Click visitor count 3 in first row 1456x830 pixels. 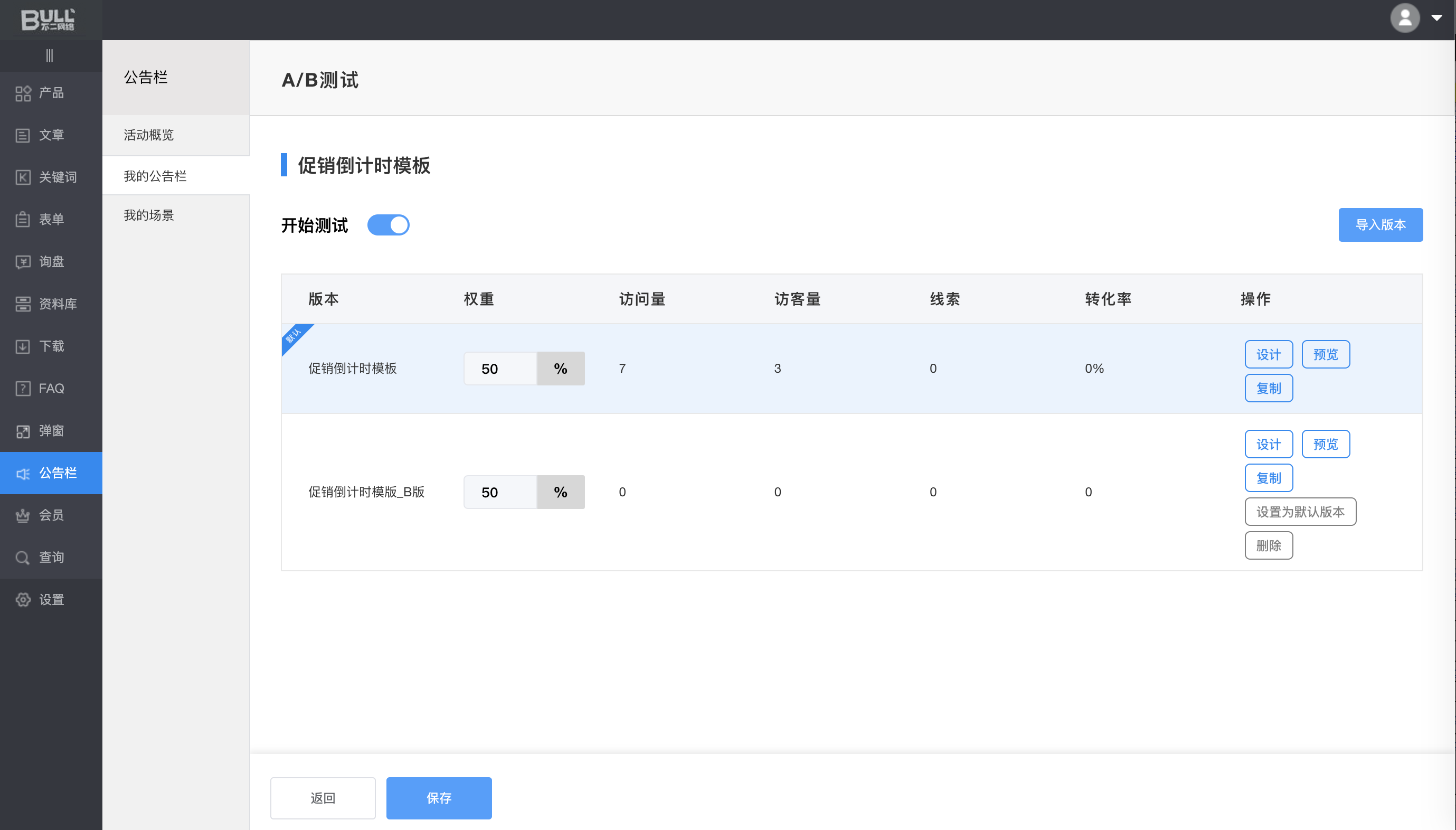click(777, 369)
